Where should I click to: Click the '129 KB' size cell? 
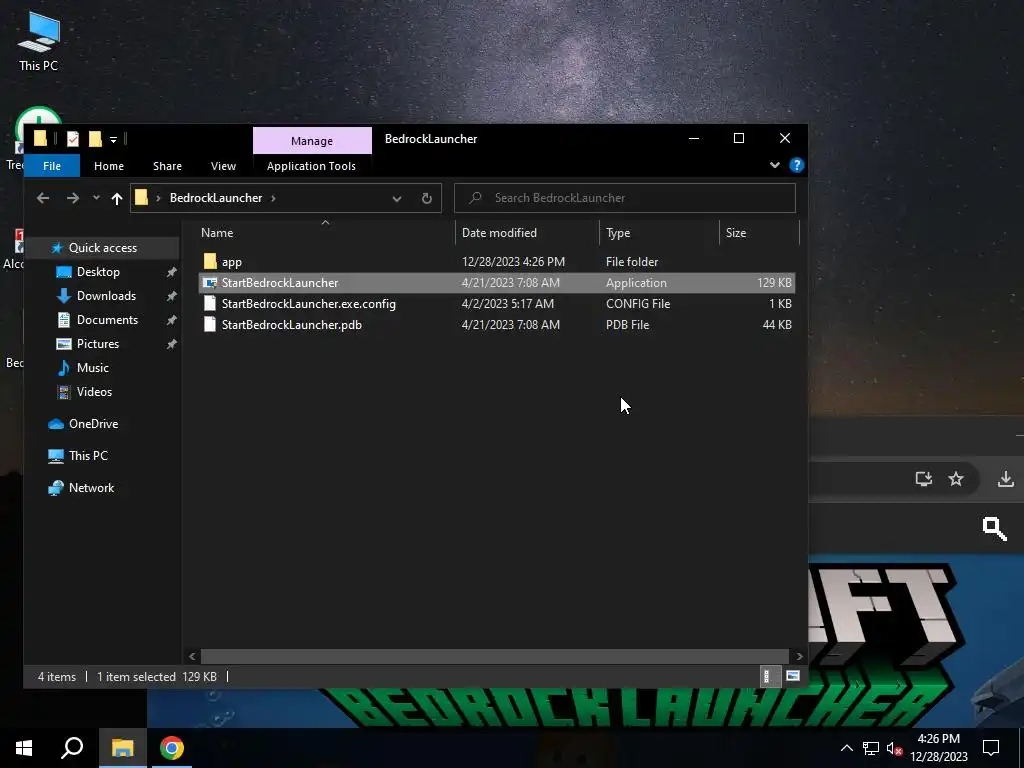coord(774,283)
